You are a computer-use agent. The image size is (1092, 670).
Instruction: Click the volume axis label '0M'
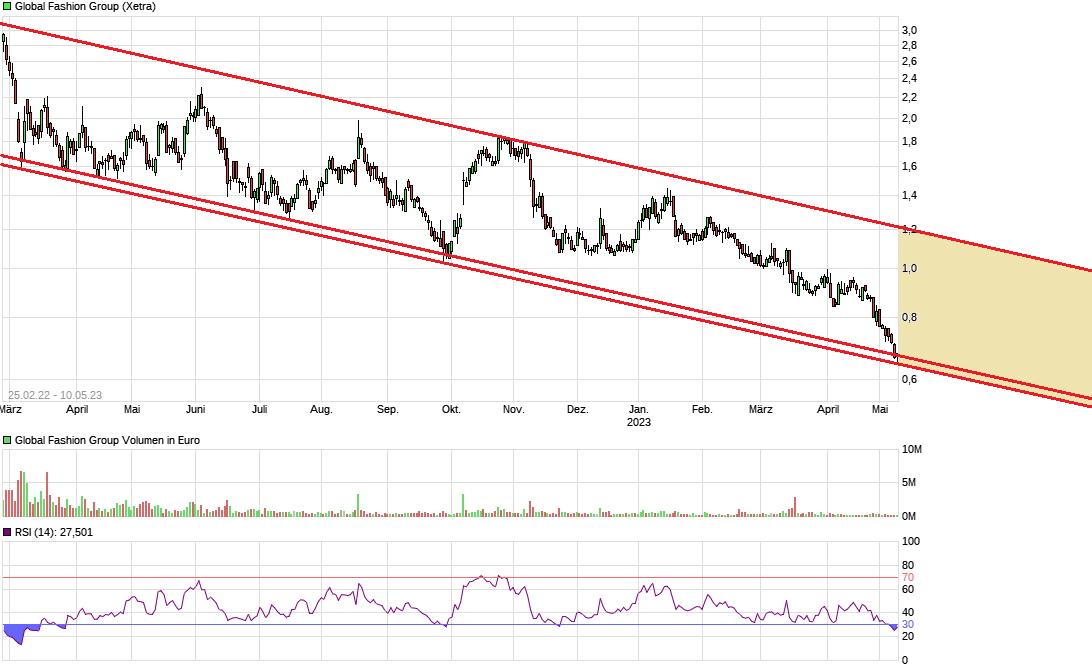[x=909, y=516]
